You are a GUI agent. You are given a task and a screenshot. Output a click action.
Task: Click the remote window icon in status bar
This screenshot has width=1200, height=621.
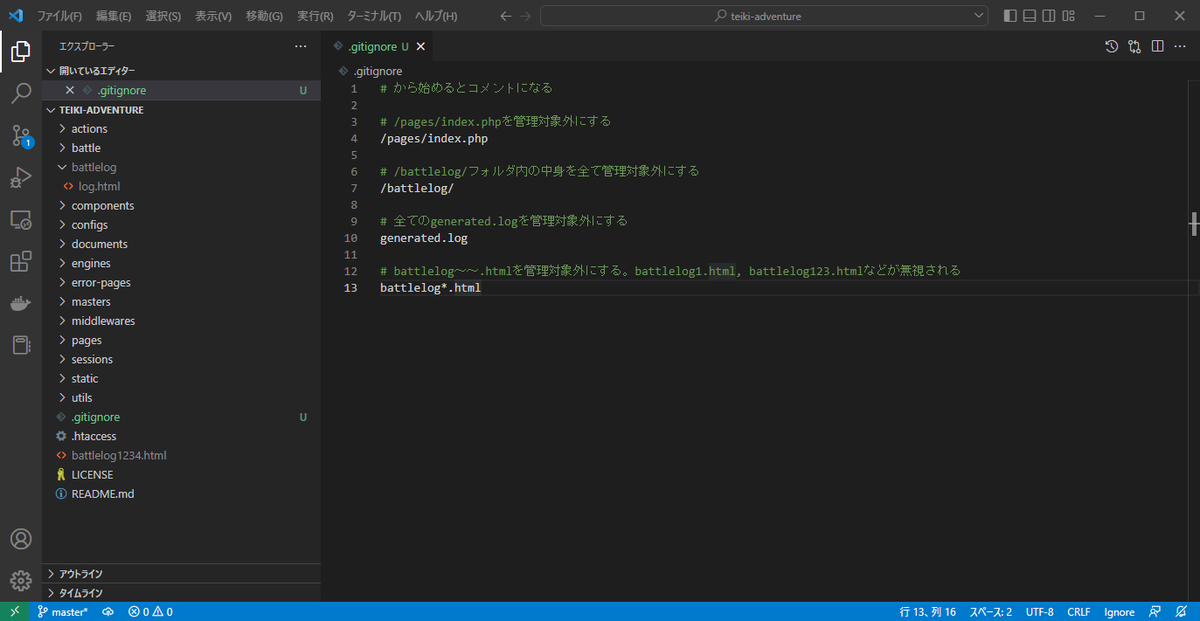(14, 611)
